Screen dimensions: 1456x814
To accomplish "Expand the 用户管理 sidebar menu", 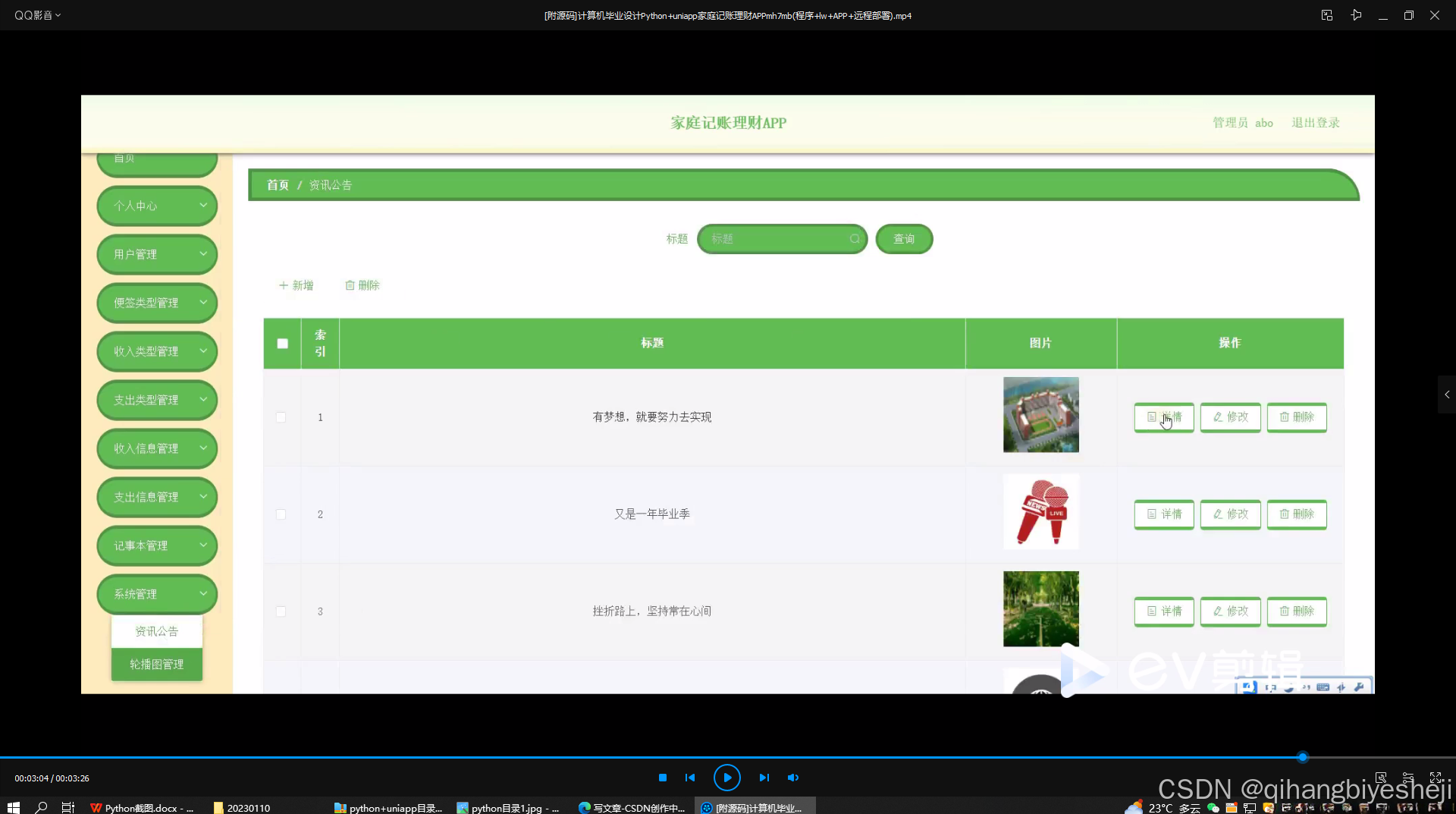I will (x=156, y=254).
